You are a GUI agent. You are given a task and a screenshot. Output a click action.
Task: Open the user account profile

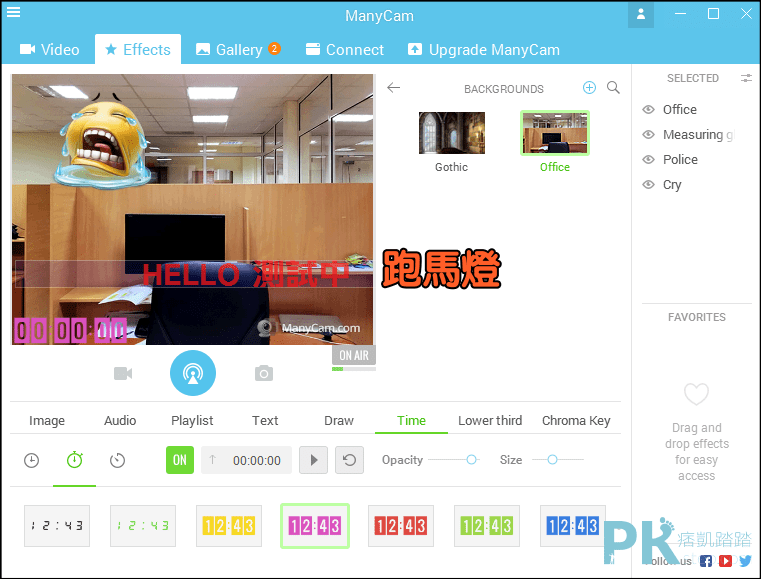pos(641,15)
